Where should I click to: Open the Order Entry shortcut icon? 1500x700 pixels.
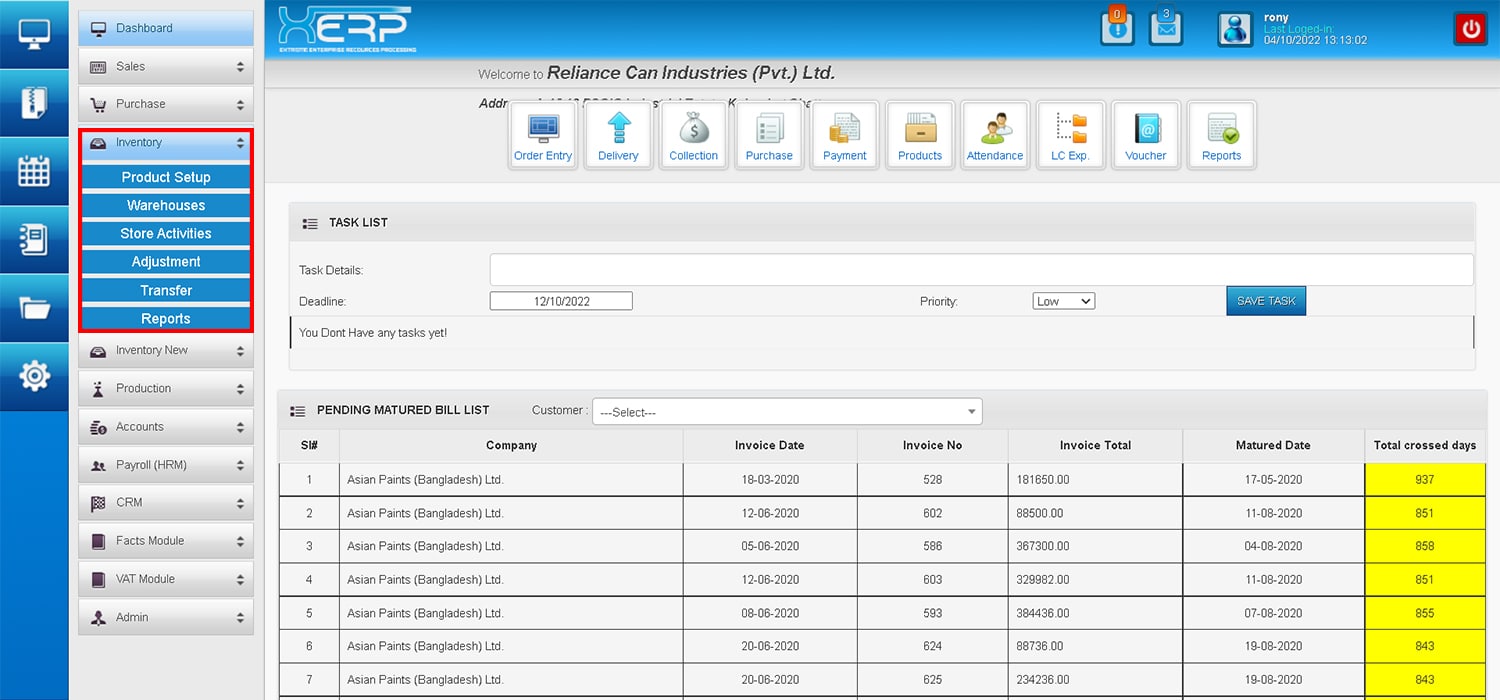pos(543,135)
